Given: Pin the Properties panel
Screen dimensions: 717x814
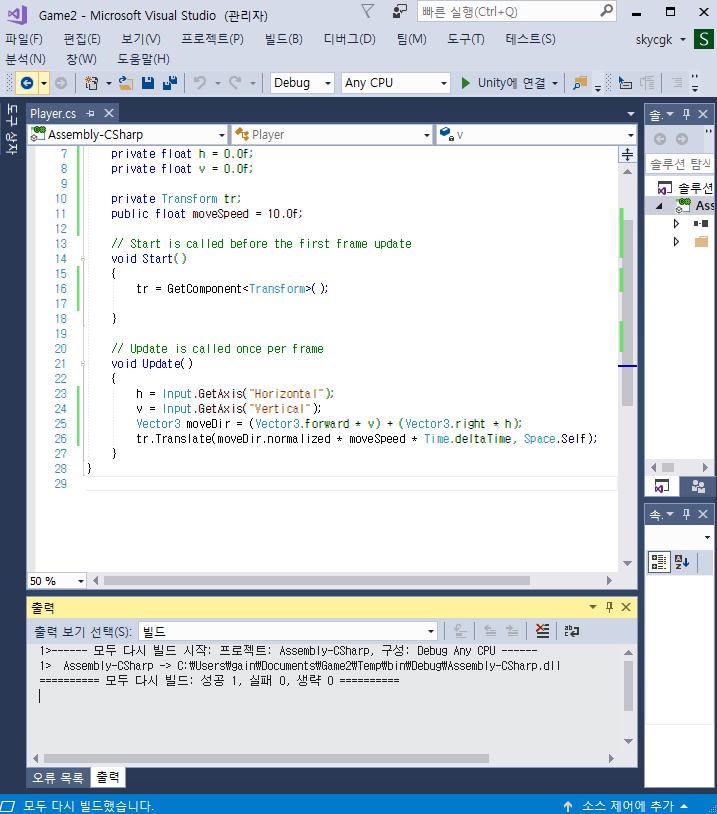Looking at the screenshot, I should (686, 514).
